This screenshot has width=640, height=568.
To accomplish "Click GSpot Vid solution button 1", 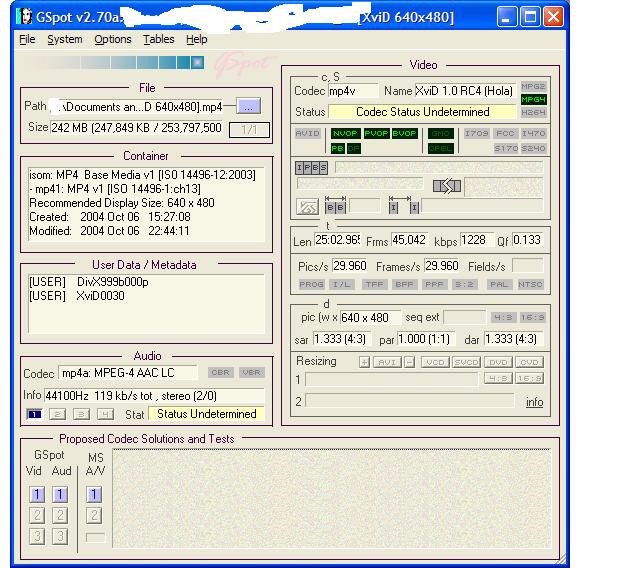I will (x=37, y=495).
